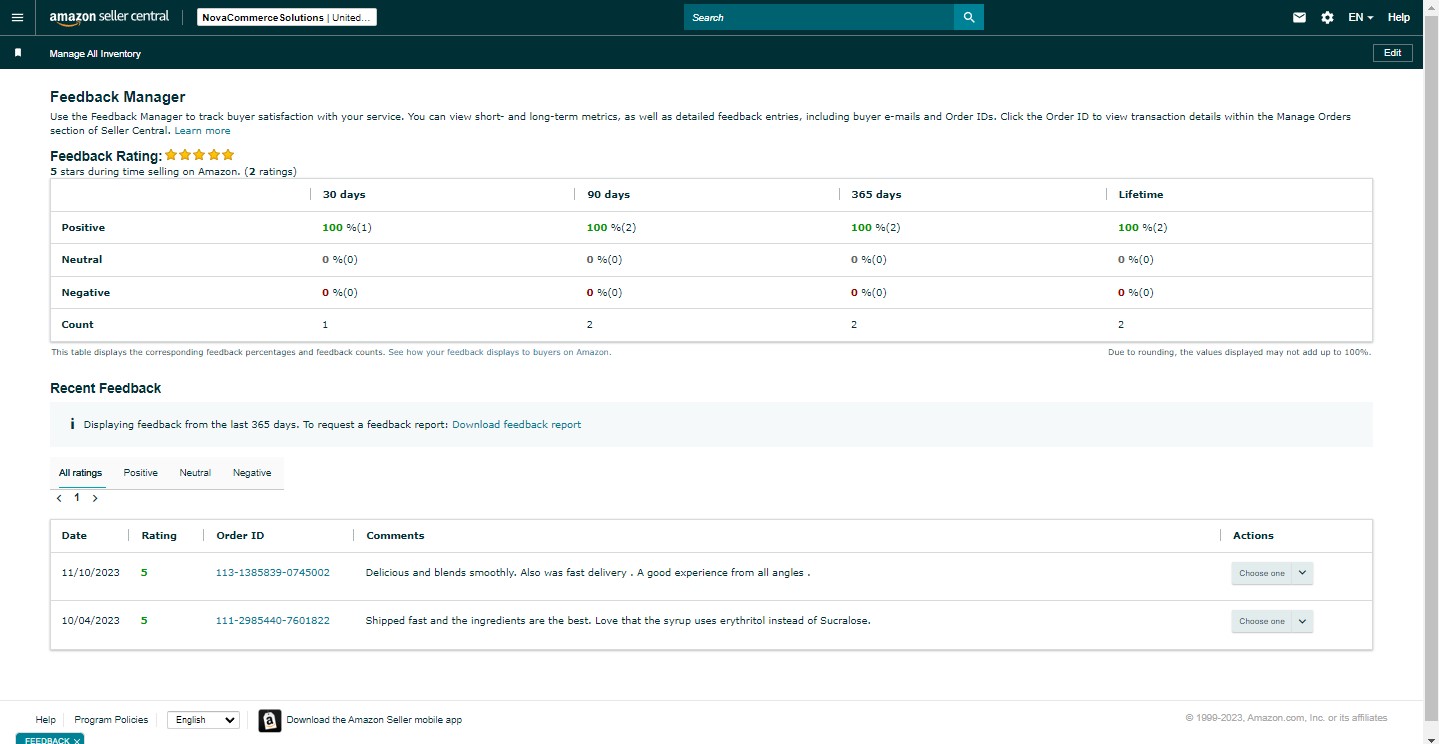Open the settings gear icon

coord(1327,17)
